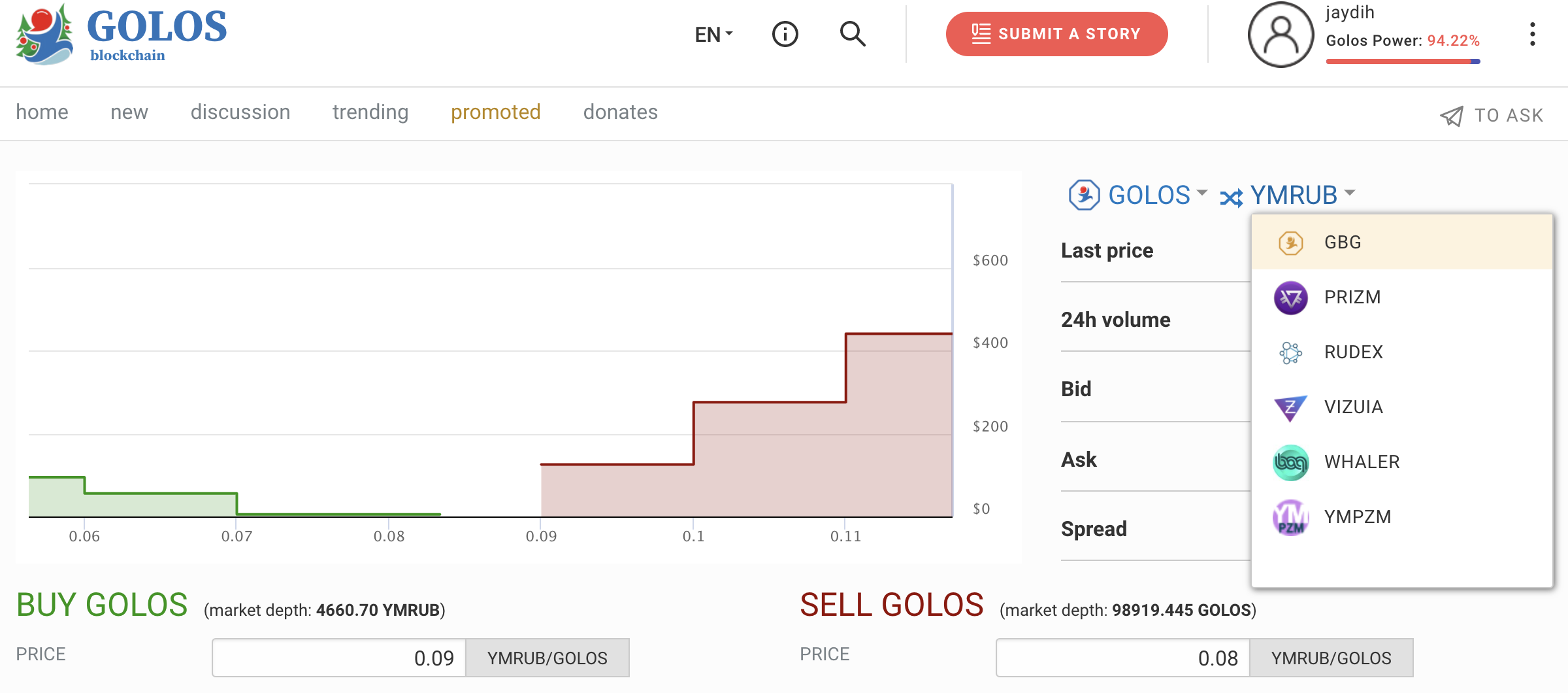The width and height of the screenshot is (1568, 693).
Task: Select GBG from the asset list
Action: point(1343,243)
